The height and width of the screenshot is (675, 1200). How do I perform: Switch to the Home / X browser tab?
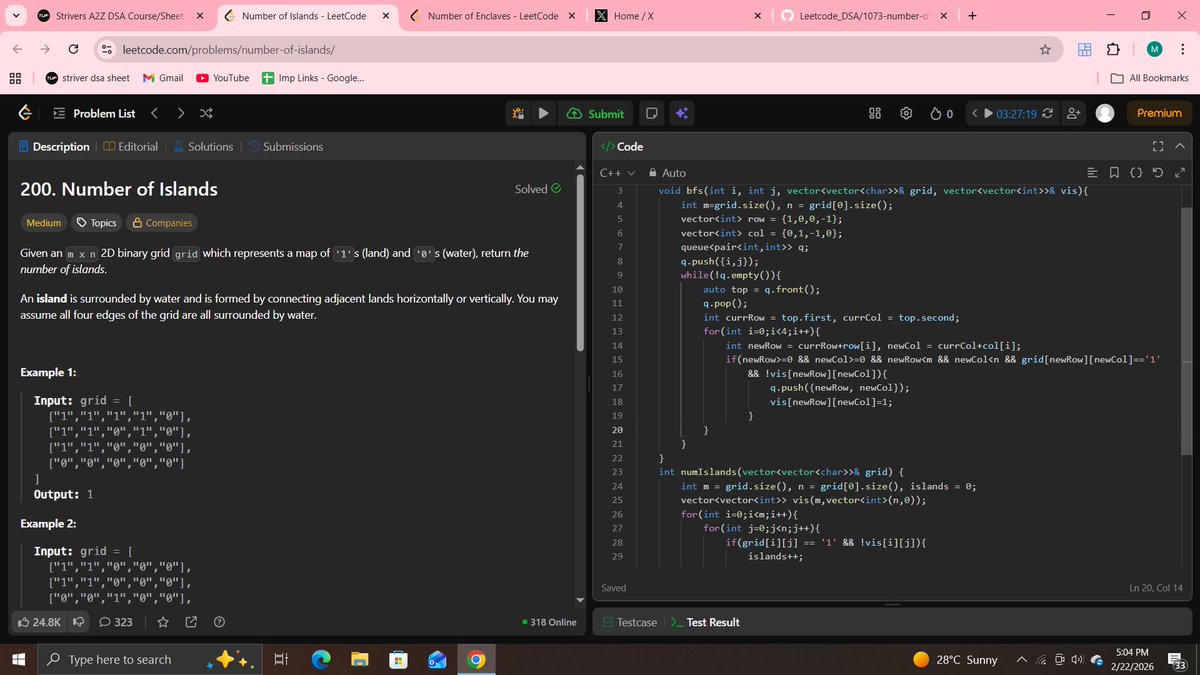click(675, 16)
